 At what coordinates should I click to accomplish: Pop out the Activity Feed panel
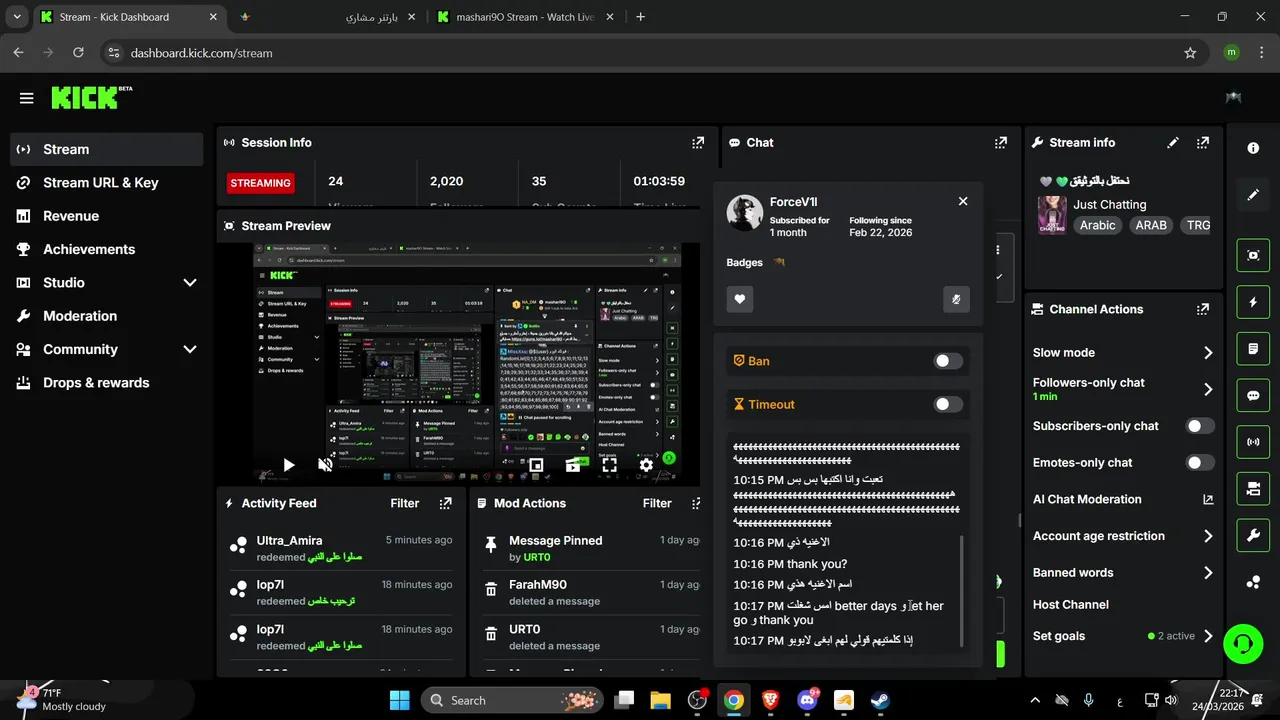click(x=445, y=503)
